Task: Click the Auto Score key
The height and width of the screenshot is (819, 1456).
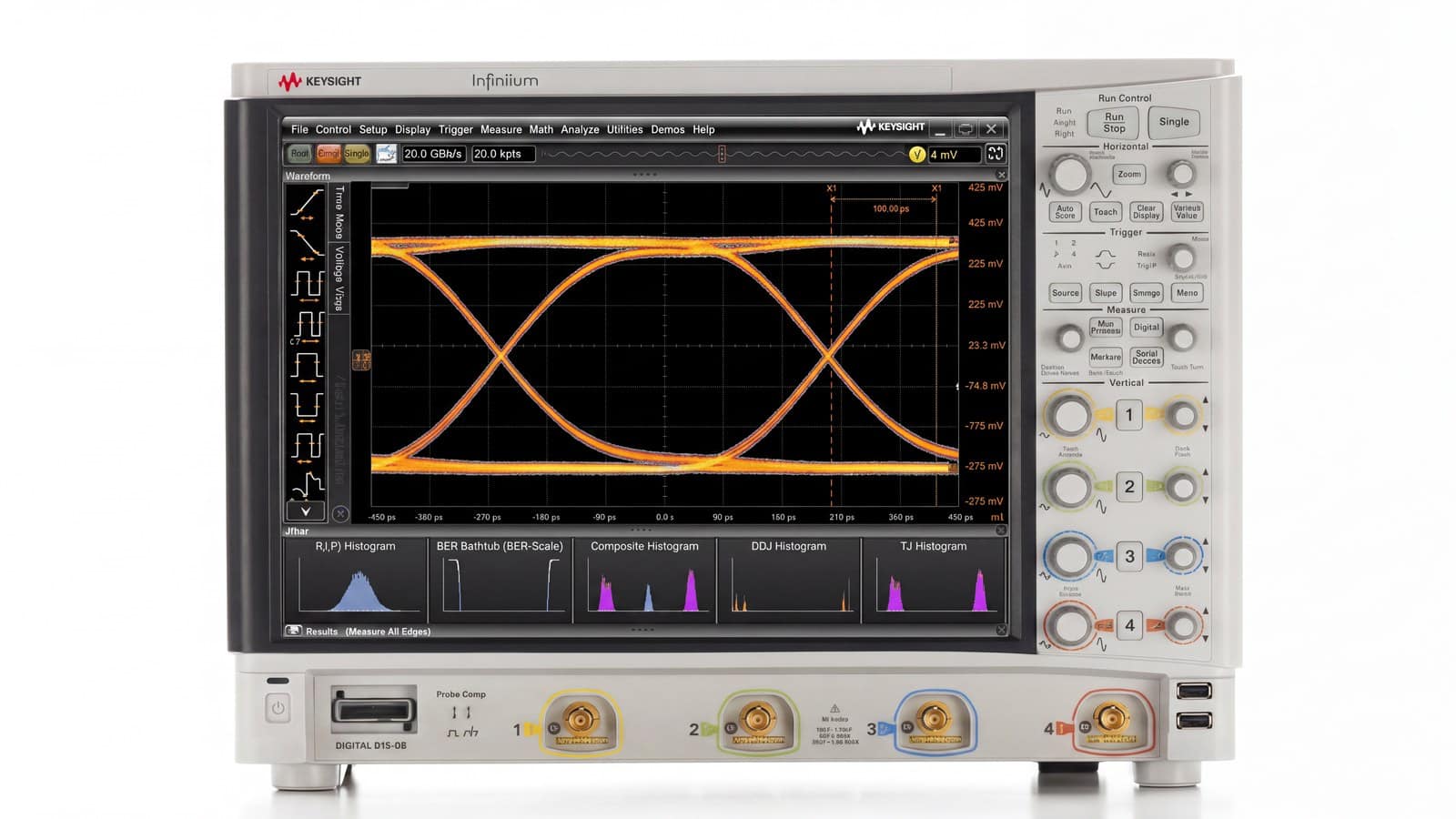Action: click(x=1065, y=212)
